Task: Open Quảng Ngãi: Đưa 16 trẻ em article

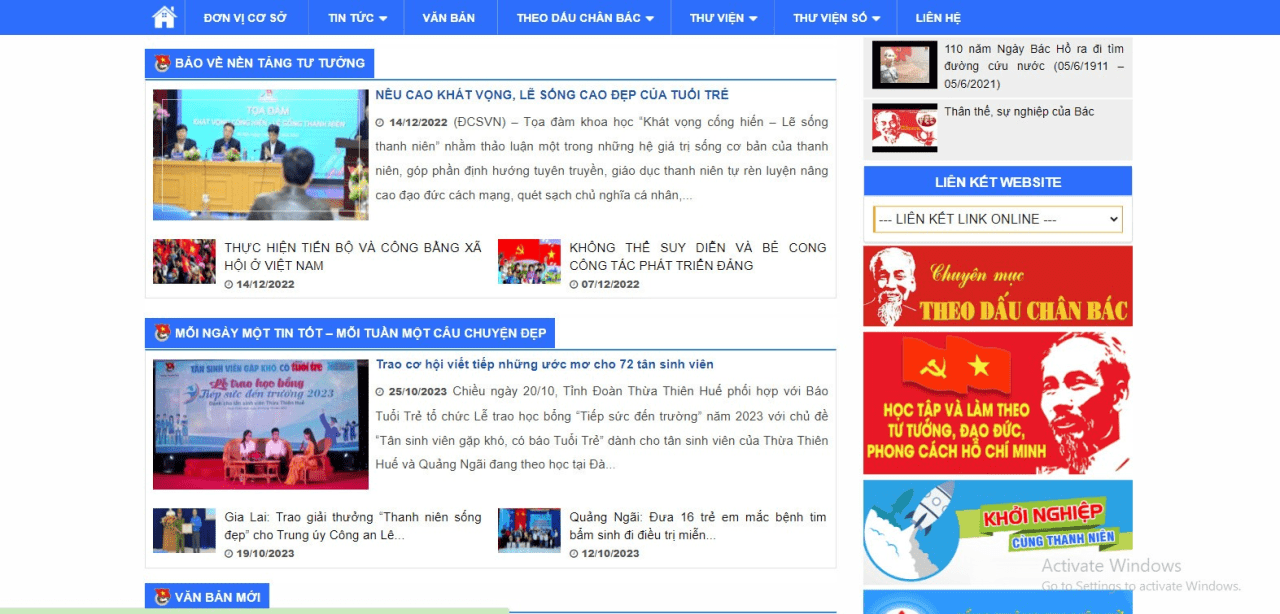Action: pyautogui.click(x=697, y=526)
